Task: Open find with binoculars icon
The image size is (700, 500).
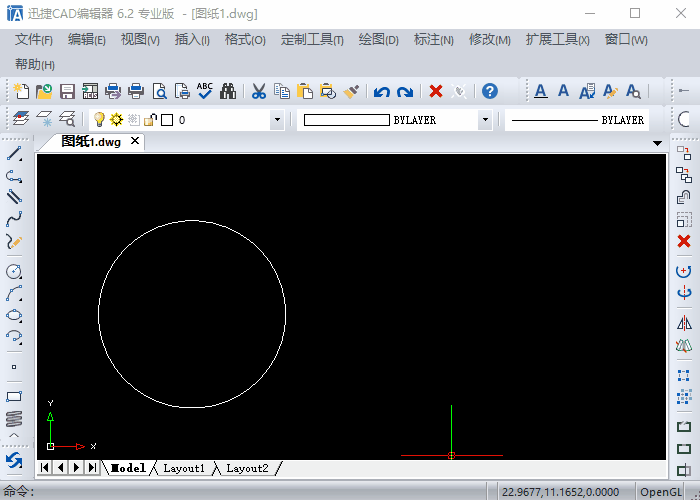Action: (x=228, y=91)
